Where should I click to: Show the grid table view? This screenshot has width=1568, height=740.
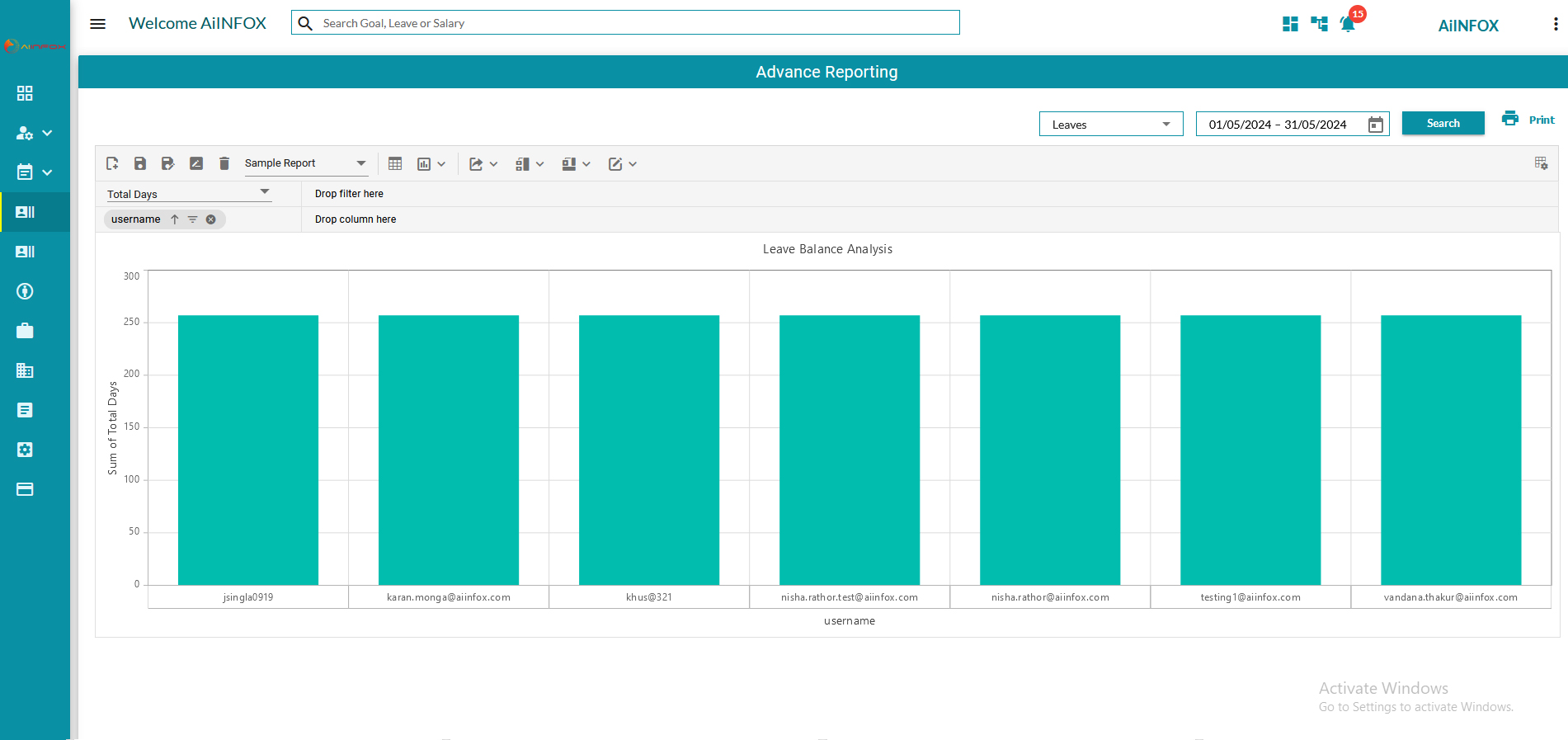coord(395,164)
